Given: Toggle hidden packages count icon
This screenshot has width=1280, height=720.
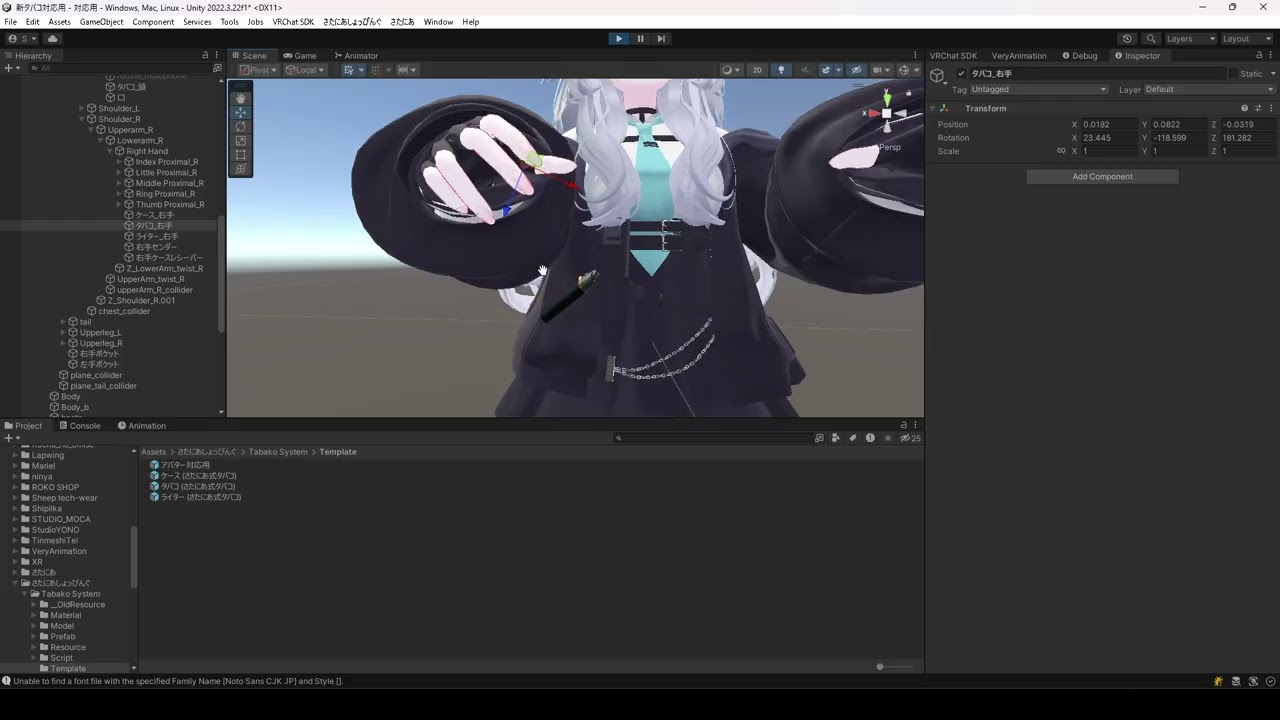Looking at the screenshot, I should [910, 438].
